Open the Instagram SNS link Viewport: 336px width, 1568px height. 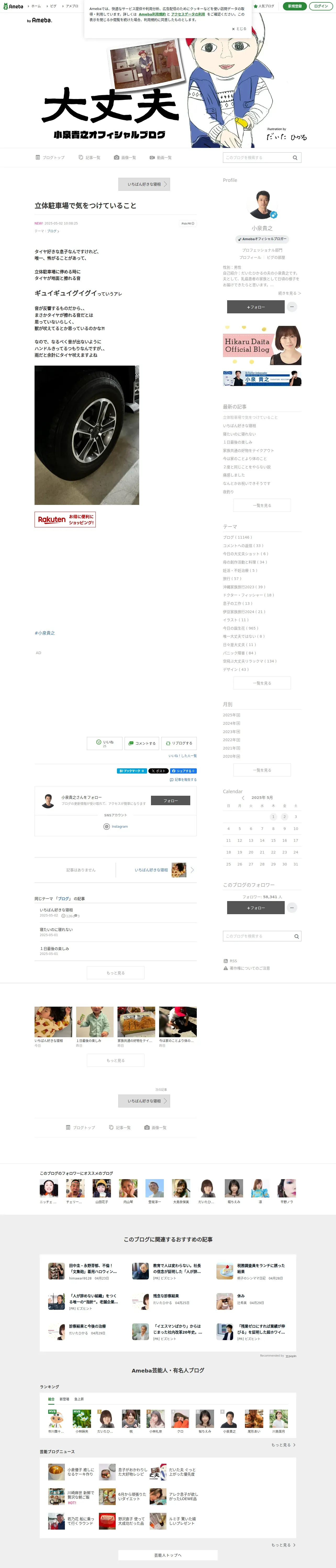[116, 827]
